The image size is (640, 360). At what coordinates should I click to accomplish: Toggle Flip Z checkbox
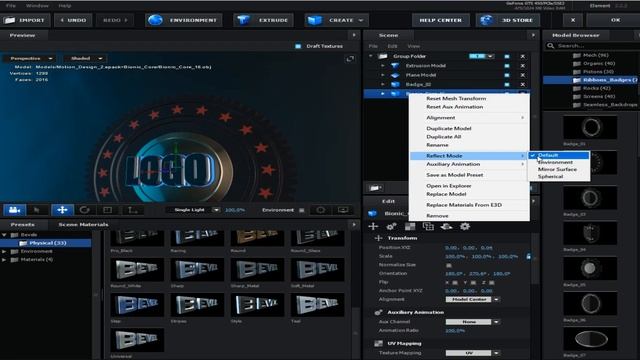coord(491,282)
